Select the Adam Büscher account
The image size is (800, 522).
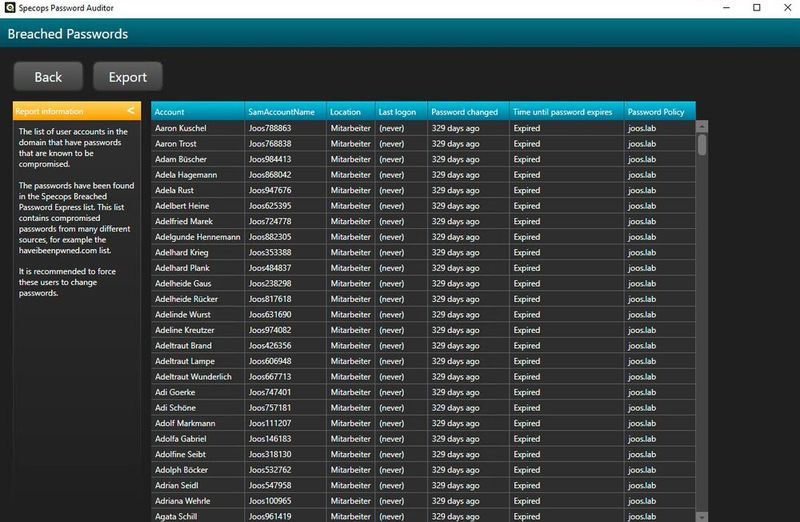tap(181, 159)
